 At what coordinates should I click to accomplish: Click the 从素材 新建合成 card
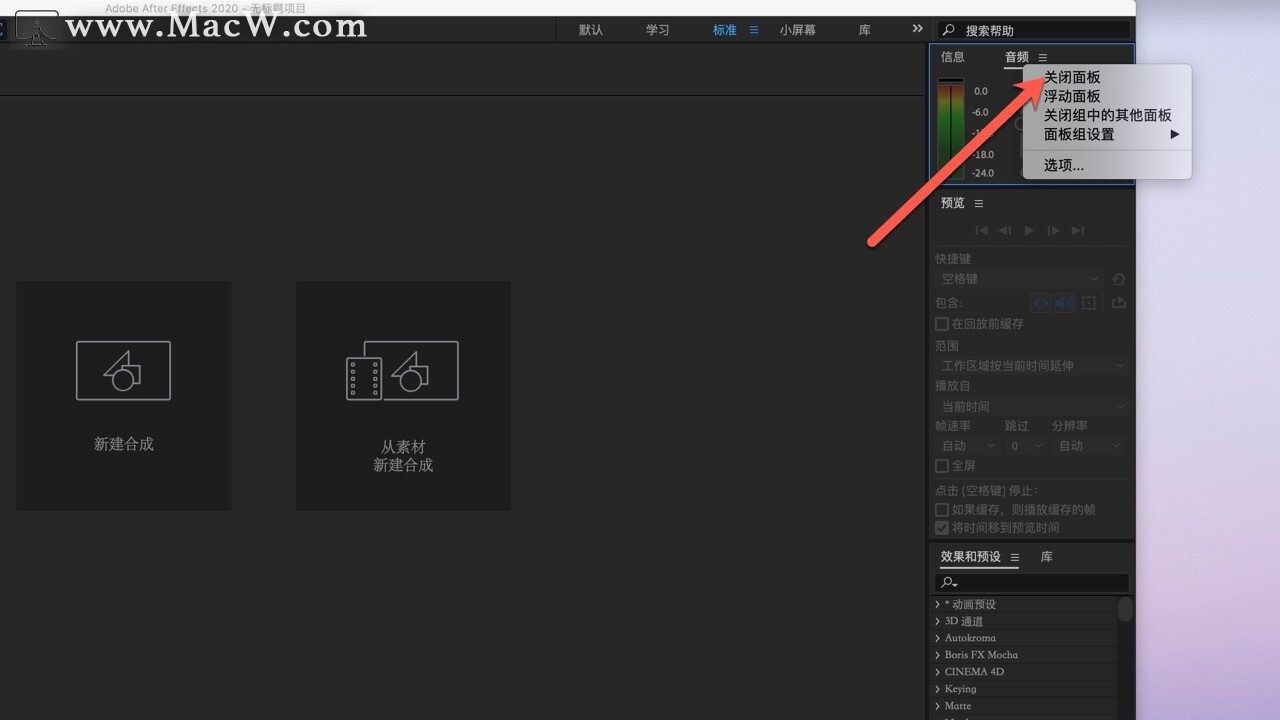403,396
